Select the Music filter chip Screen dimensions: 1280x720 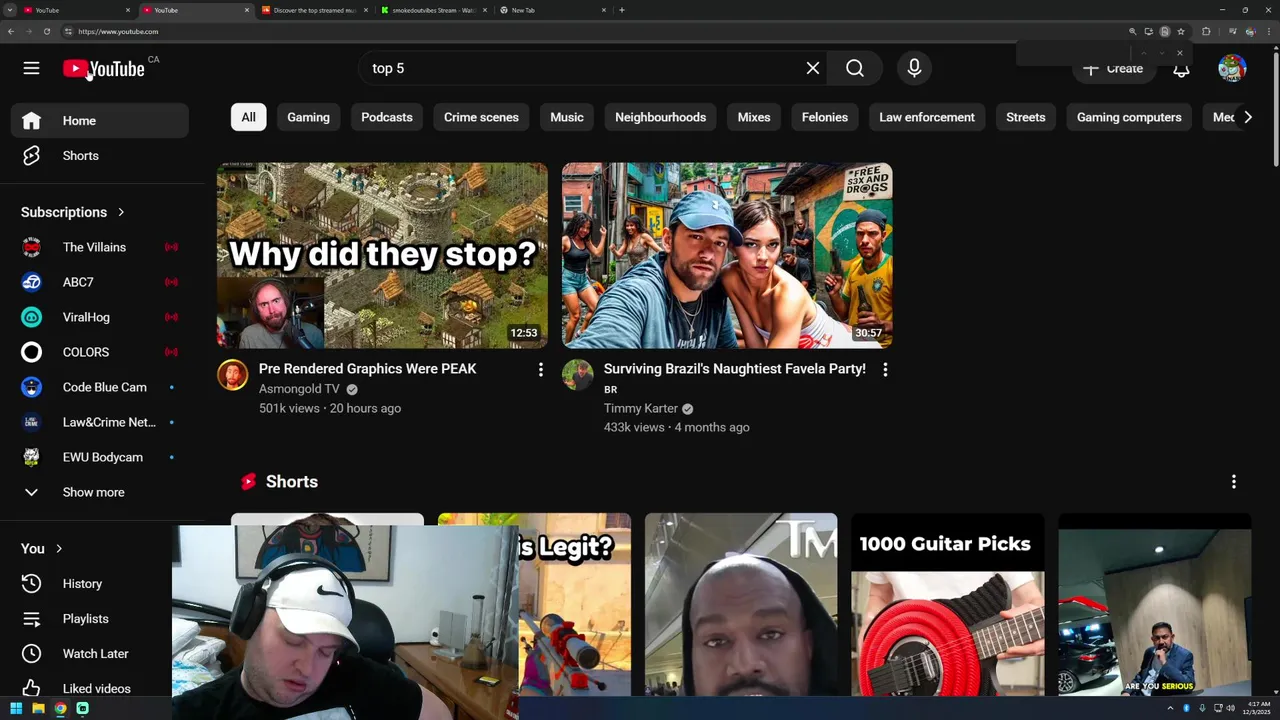(567, 117)
